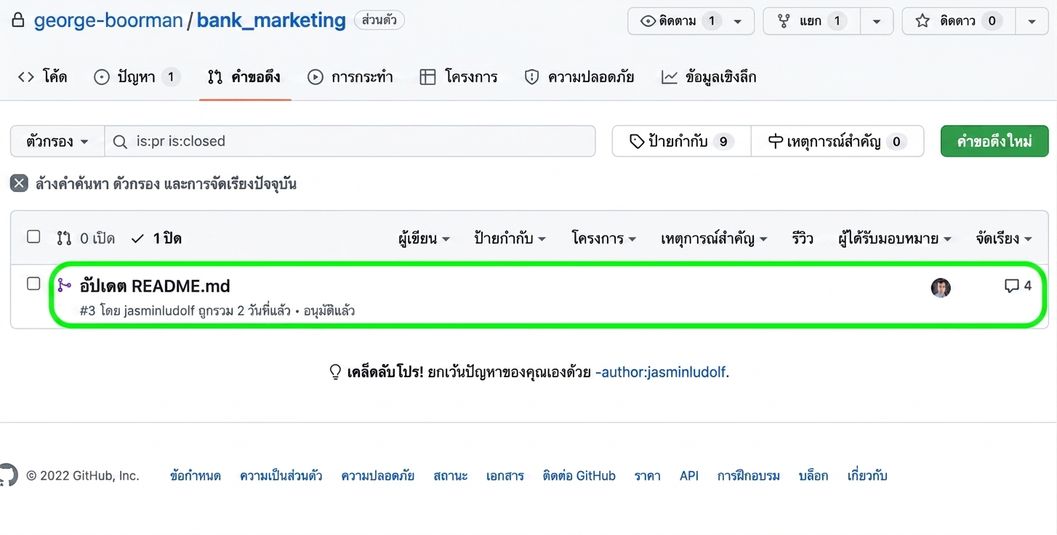Image resolution: width=1057 pixels, height=535 pixels.
Task: Expand the ติดตาม watch dropdown arrow
Action: point(738,21)
